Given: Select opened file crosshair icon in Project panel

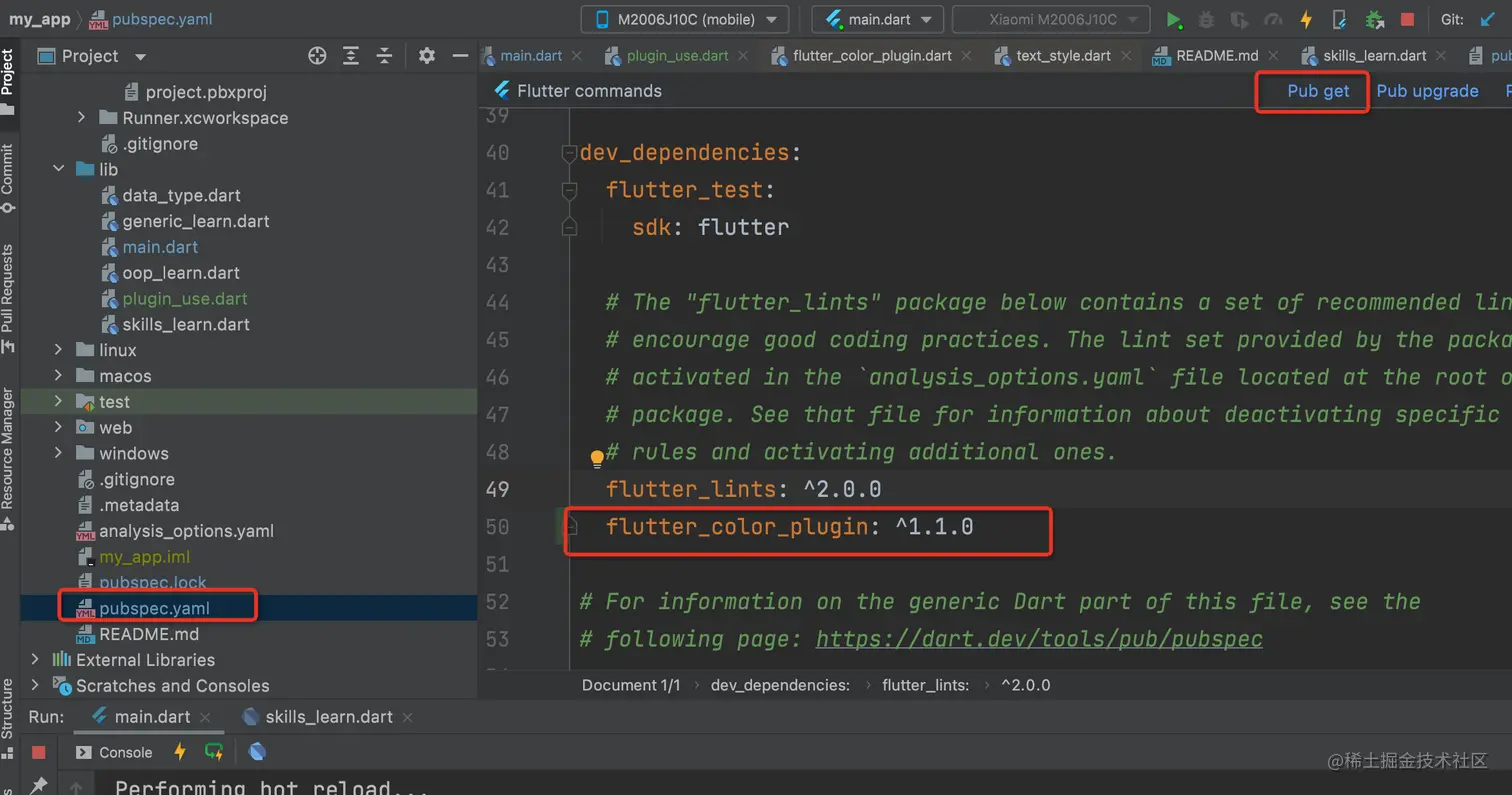Looking at the screenshot, I should coord(317,56).
